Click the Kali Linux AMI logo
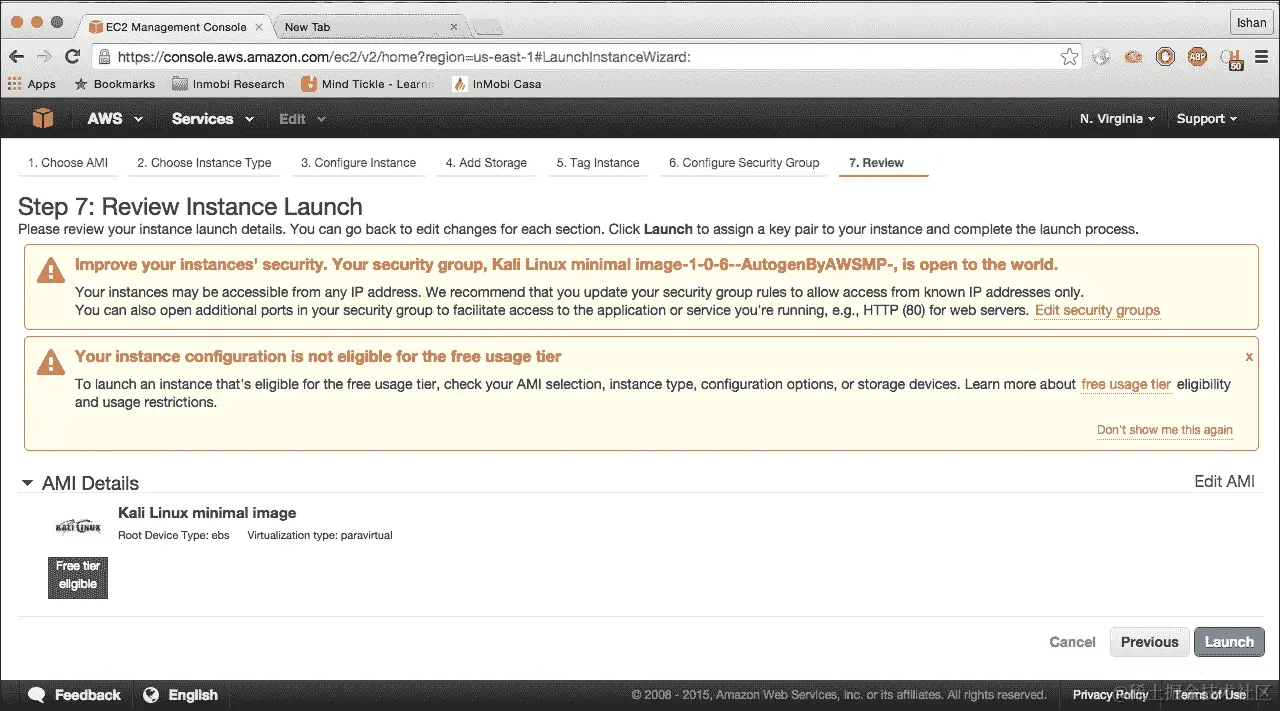This screenshot has width=1280, height=711. 78,526
